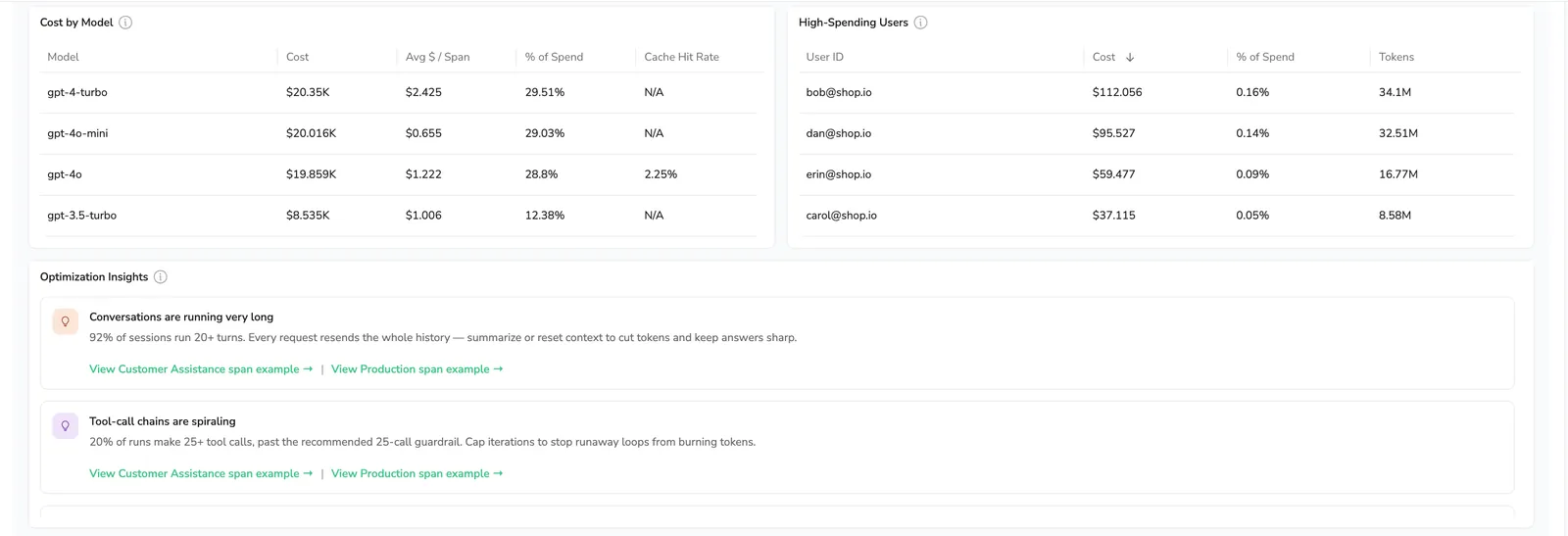Open Production span example for tool-call chains
The image size is (1568, 536).
point(416,473)
